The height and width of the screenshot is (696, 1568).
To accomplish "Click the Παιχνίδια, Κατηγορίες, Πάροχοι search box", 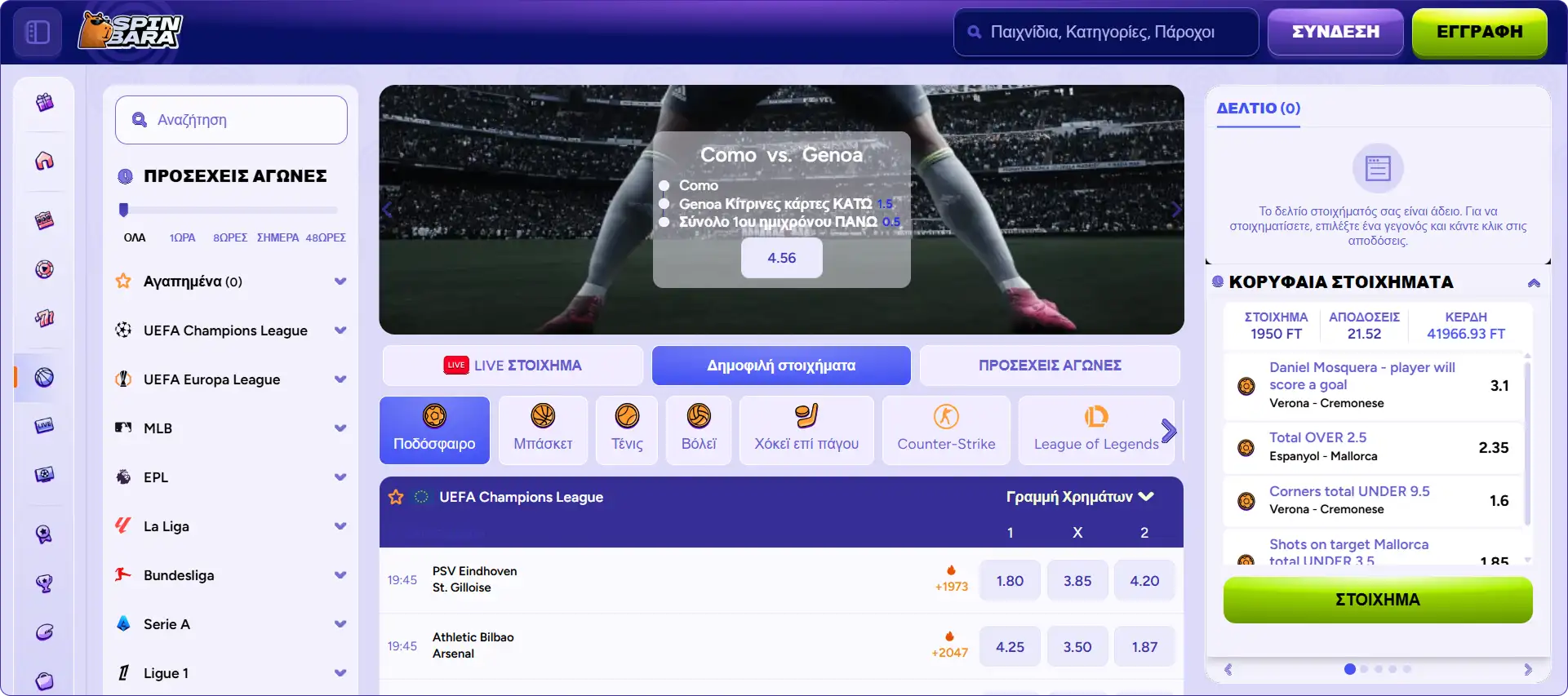I will (1106, 32).
